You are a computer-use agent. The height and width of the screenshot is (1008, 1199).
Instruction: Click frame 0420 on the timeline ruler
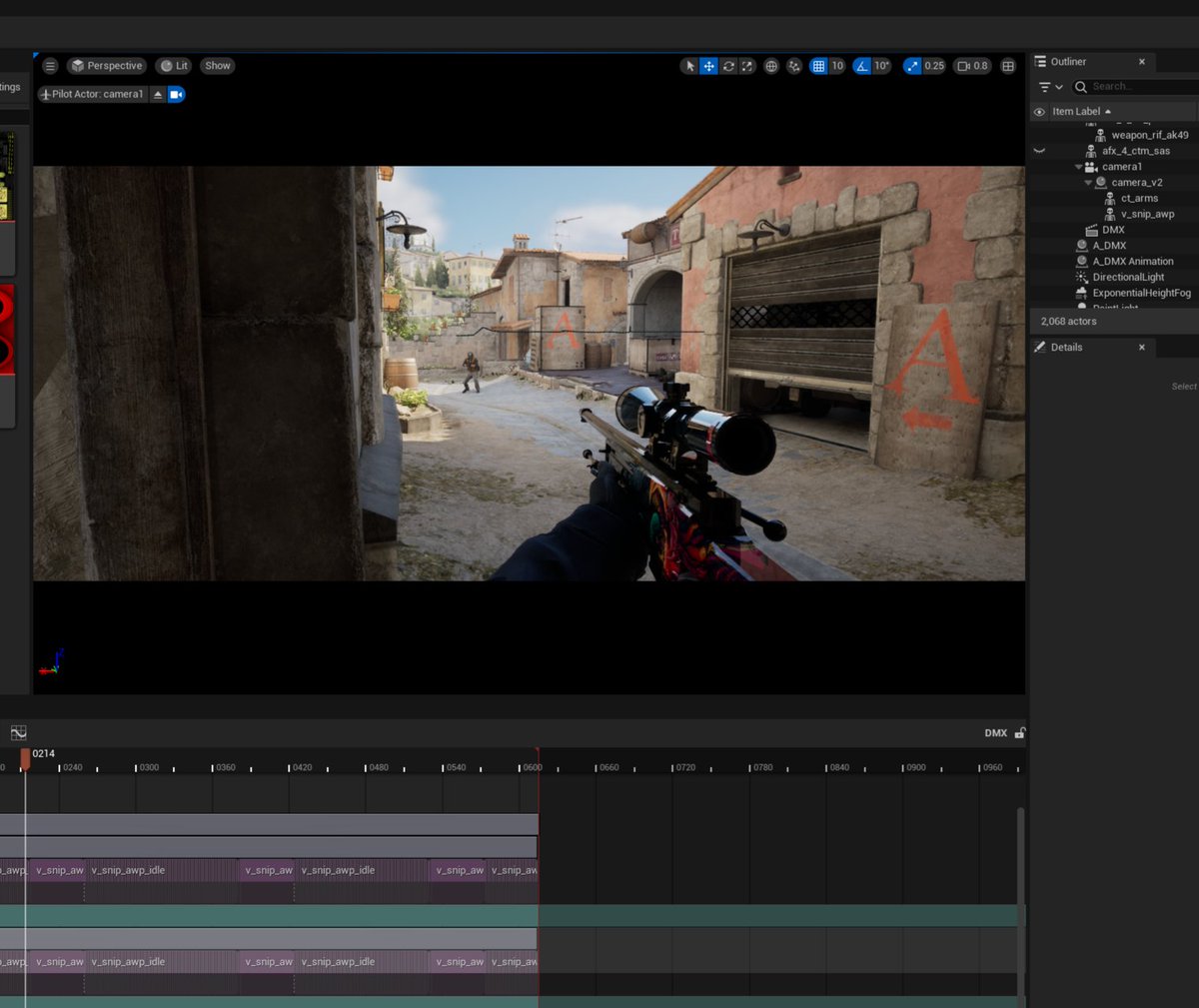pyautogui.click(x=300, y=767)
